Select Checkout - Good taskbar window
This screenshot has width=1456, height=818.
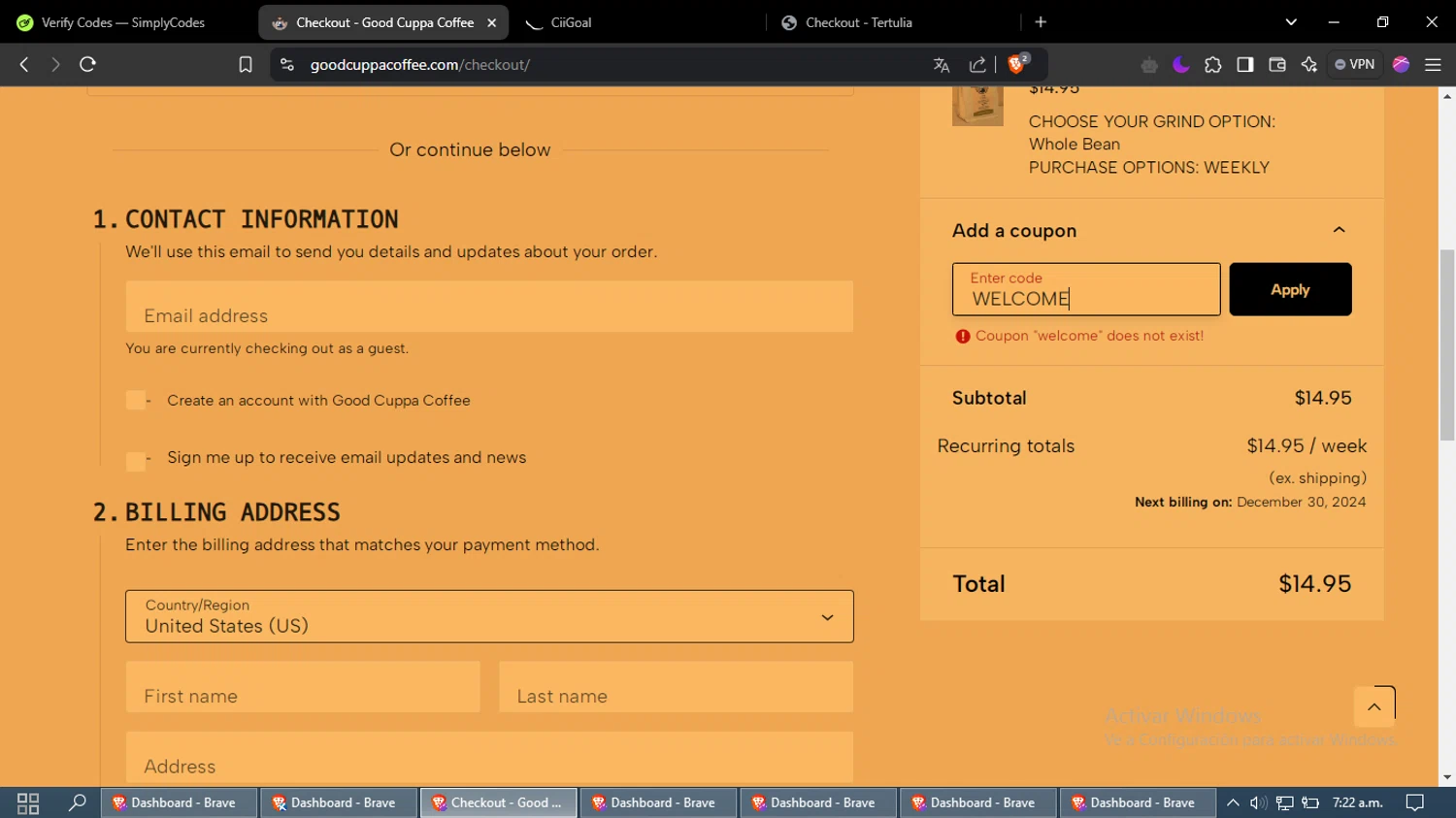(x=498, y=803)
